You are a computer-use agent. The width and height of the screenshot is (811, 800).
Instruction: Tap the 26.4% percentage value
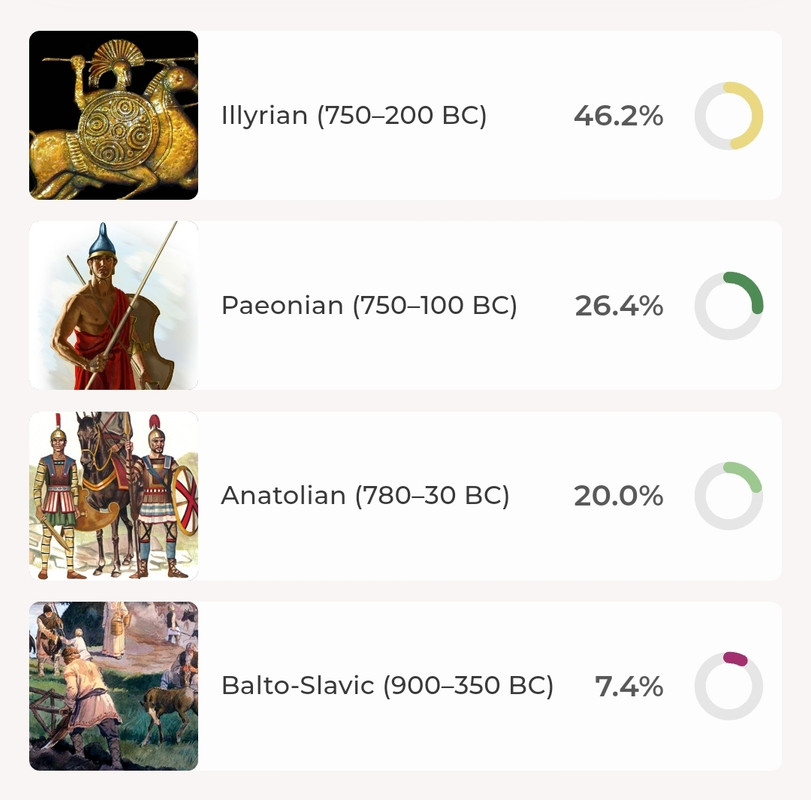coord(619,306)
